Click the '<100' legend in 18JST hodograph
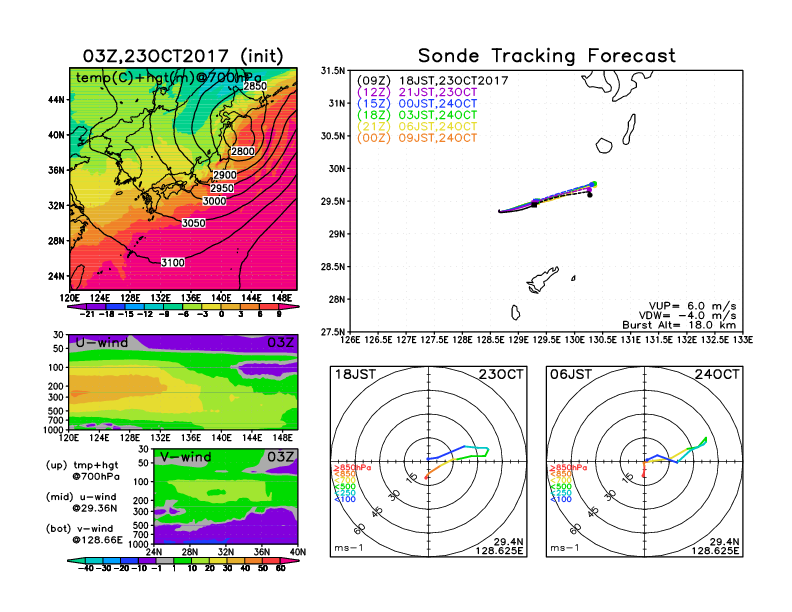 (x=344, y=499)
